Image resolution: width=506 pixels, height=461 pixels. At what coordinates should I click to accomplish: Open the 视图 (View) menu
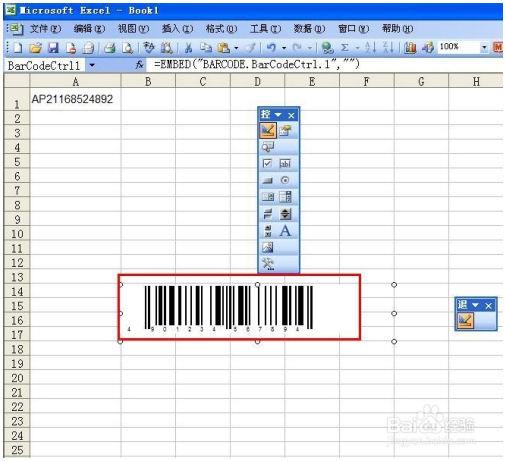[133, 29]
